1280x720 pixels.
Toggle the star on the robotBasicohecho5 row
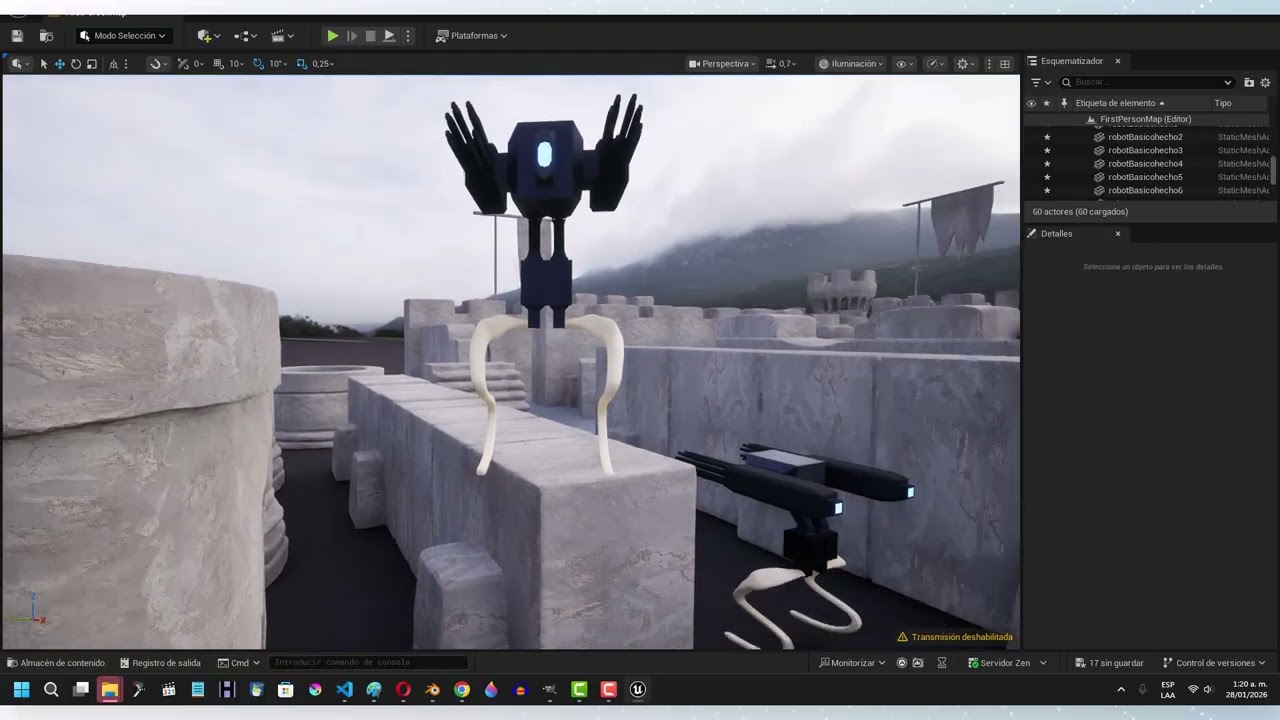click(x=1047, y=177)
